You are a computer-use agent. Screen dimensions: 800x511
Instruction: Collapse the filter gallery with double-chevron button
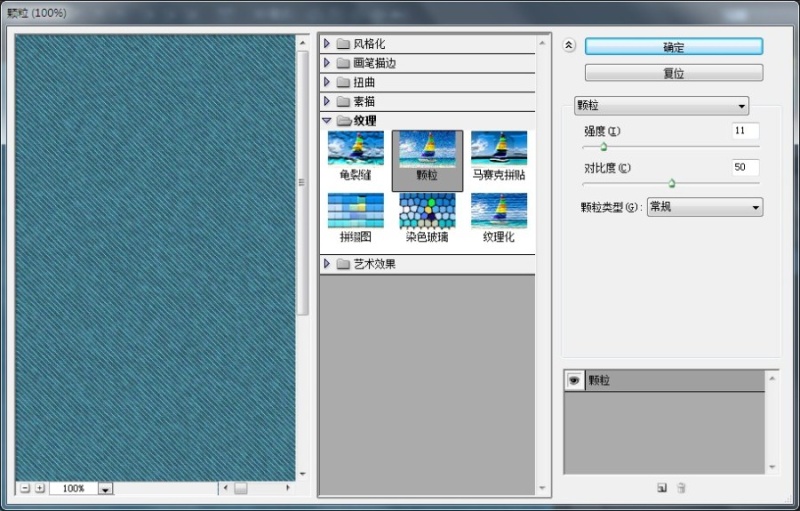[x=569, y=45]
